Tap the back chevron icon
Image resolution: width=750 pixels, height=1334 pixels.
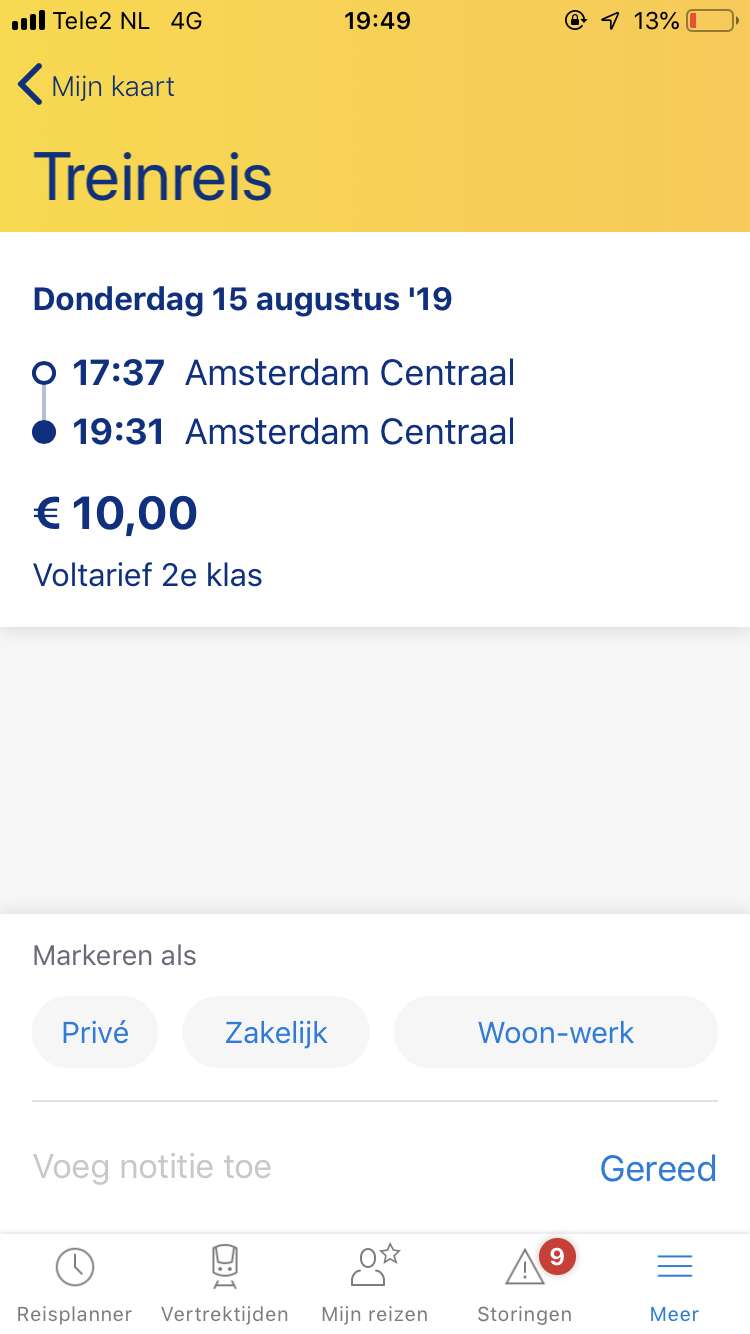click(x=30, y=86)
